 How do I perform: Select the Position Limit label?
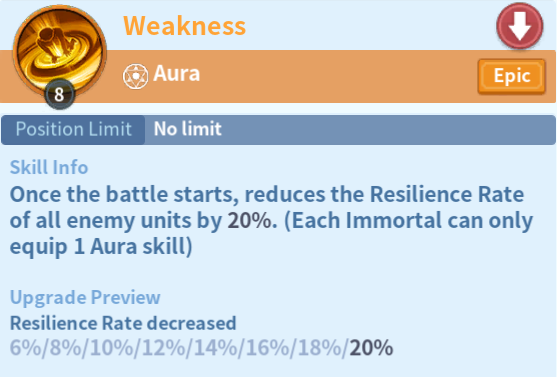pyautogui.click(x=74, y=129)
